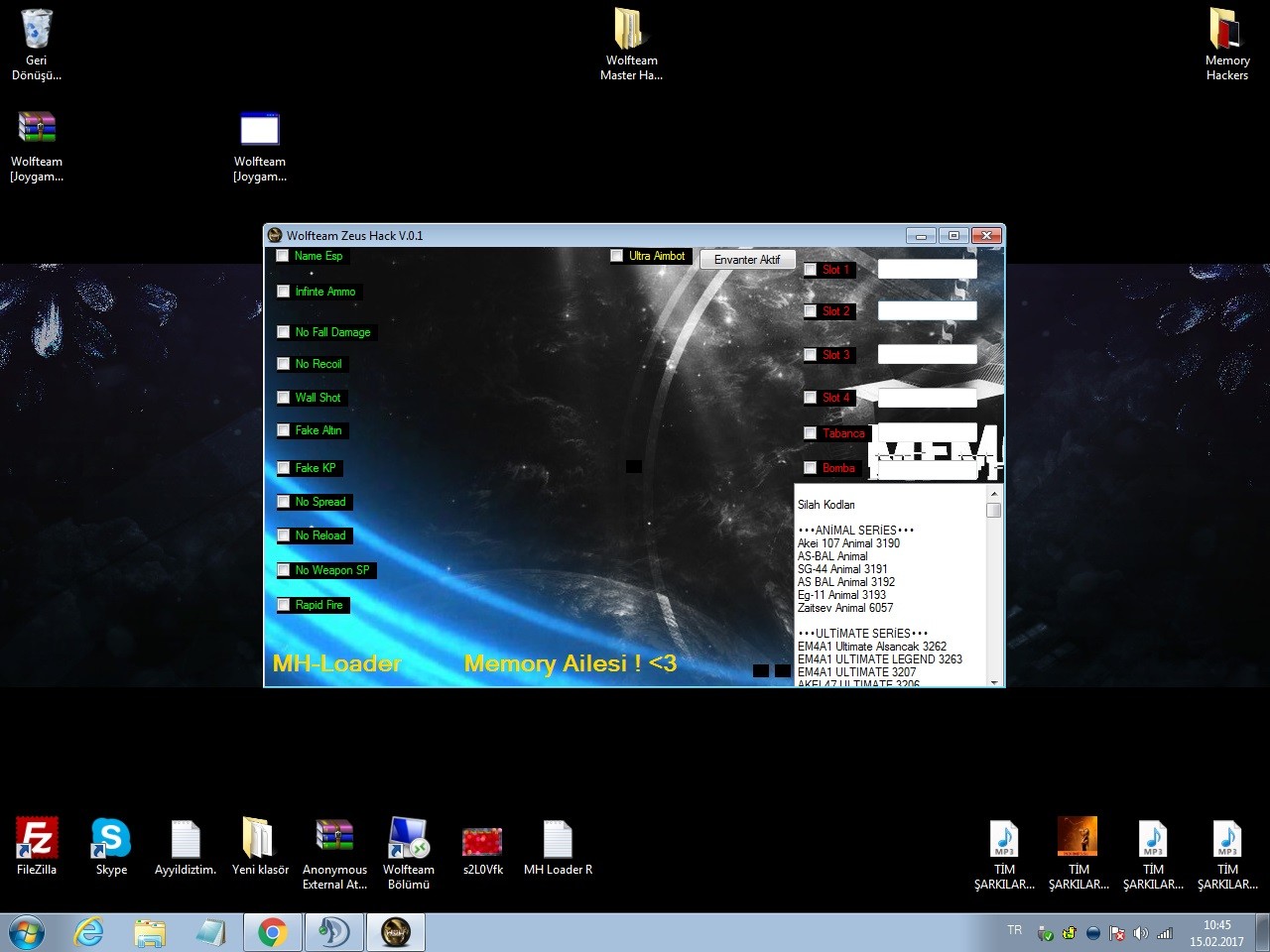Image resolution: width=1270 pixels, height=952 pixels.
Task: Enable the No Reload checkbox
Action: (x=284, y=535)
